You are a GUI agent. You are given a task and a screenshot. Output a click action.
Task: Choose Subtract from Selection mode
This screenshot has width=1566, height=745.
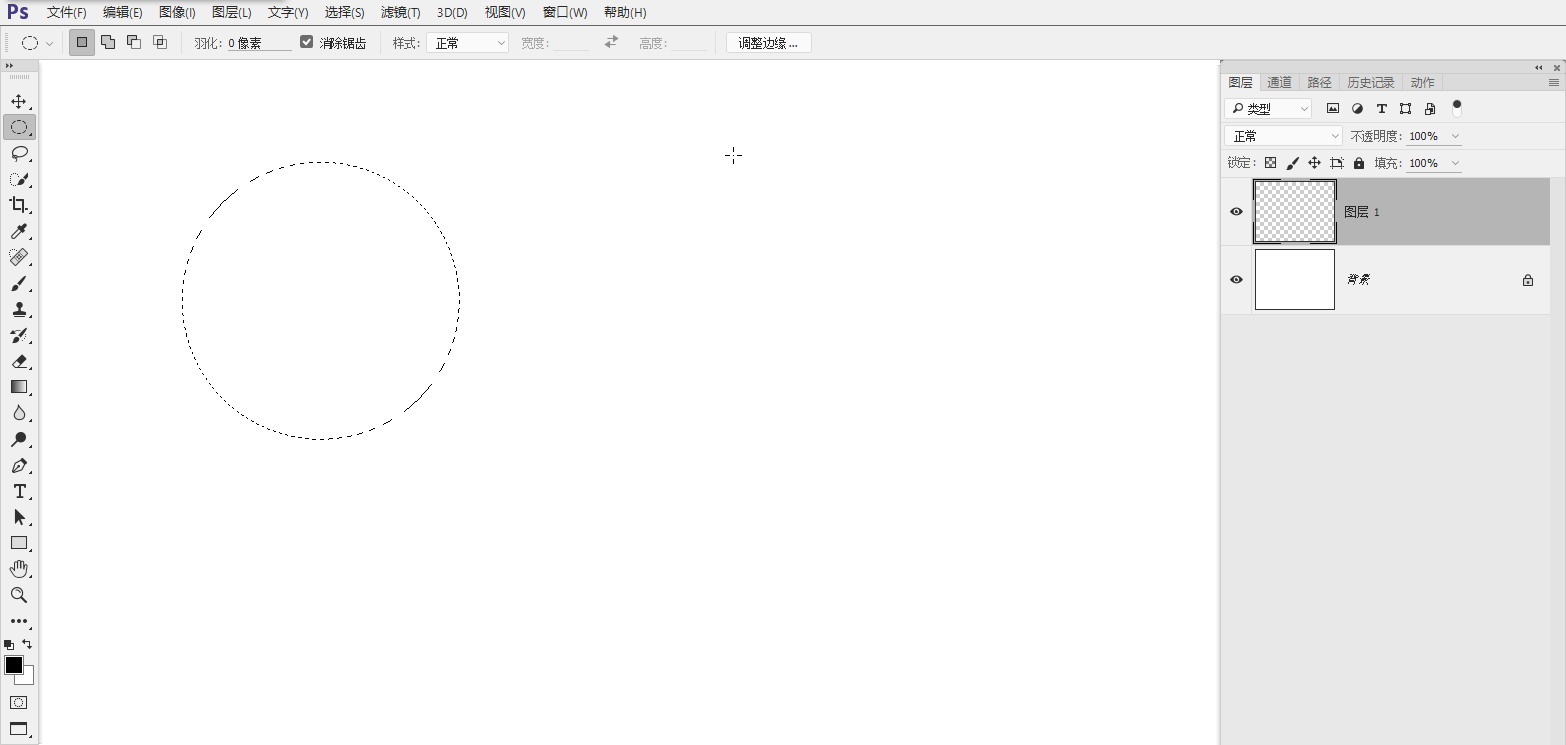click(x=134, y=42)
